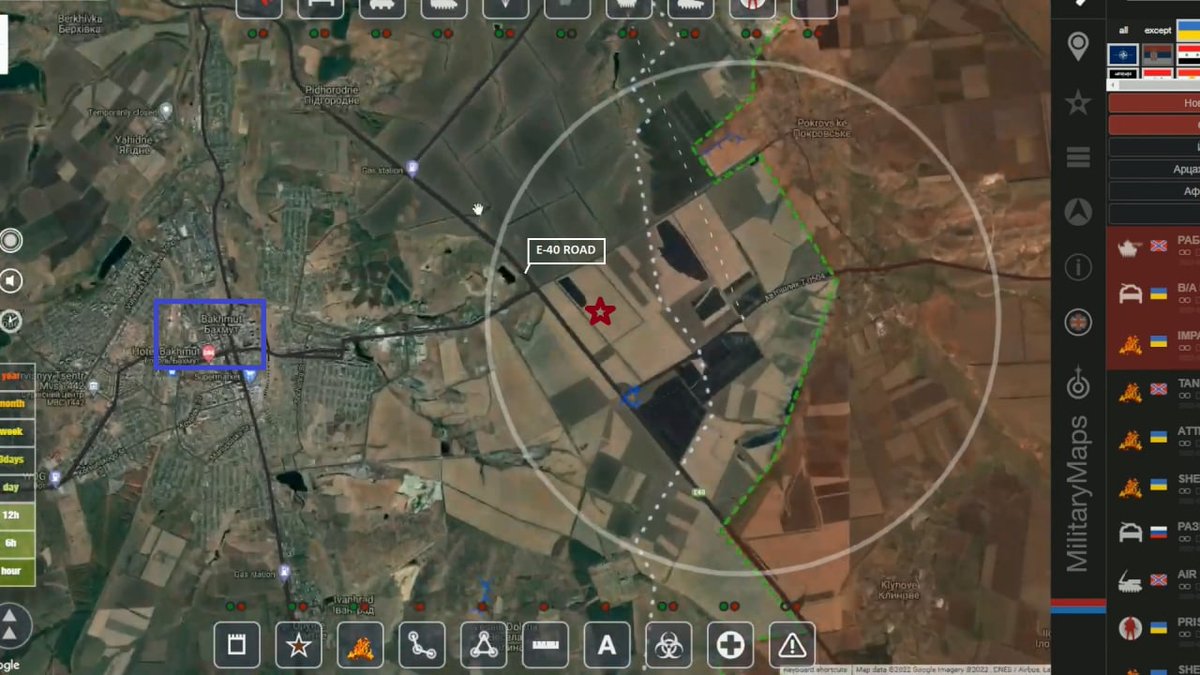
Task: Open the TAN event row
Action: click(x=1153, y=391)
